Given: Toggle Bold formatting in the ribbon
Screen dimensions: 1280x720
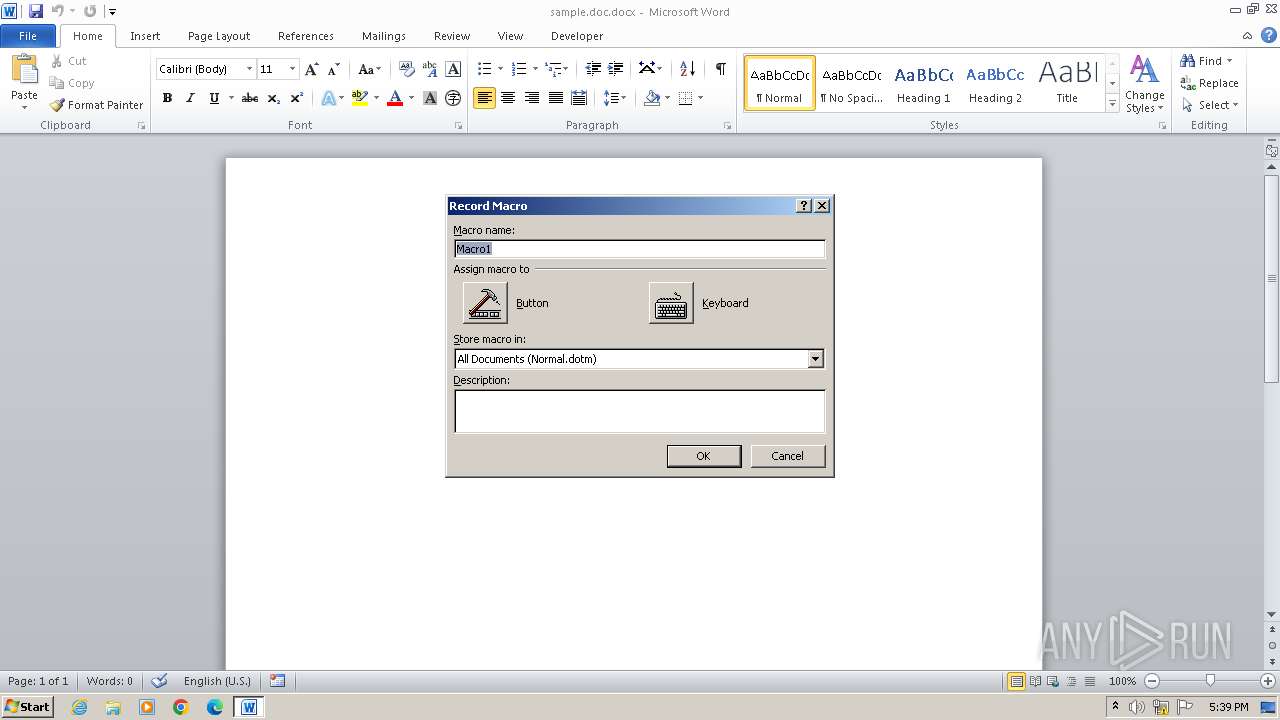Looking at the screenshot, I should (x=167, y=98).
